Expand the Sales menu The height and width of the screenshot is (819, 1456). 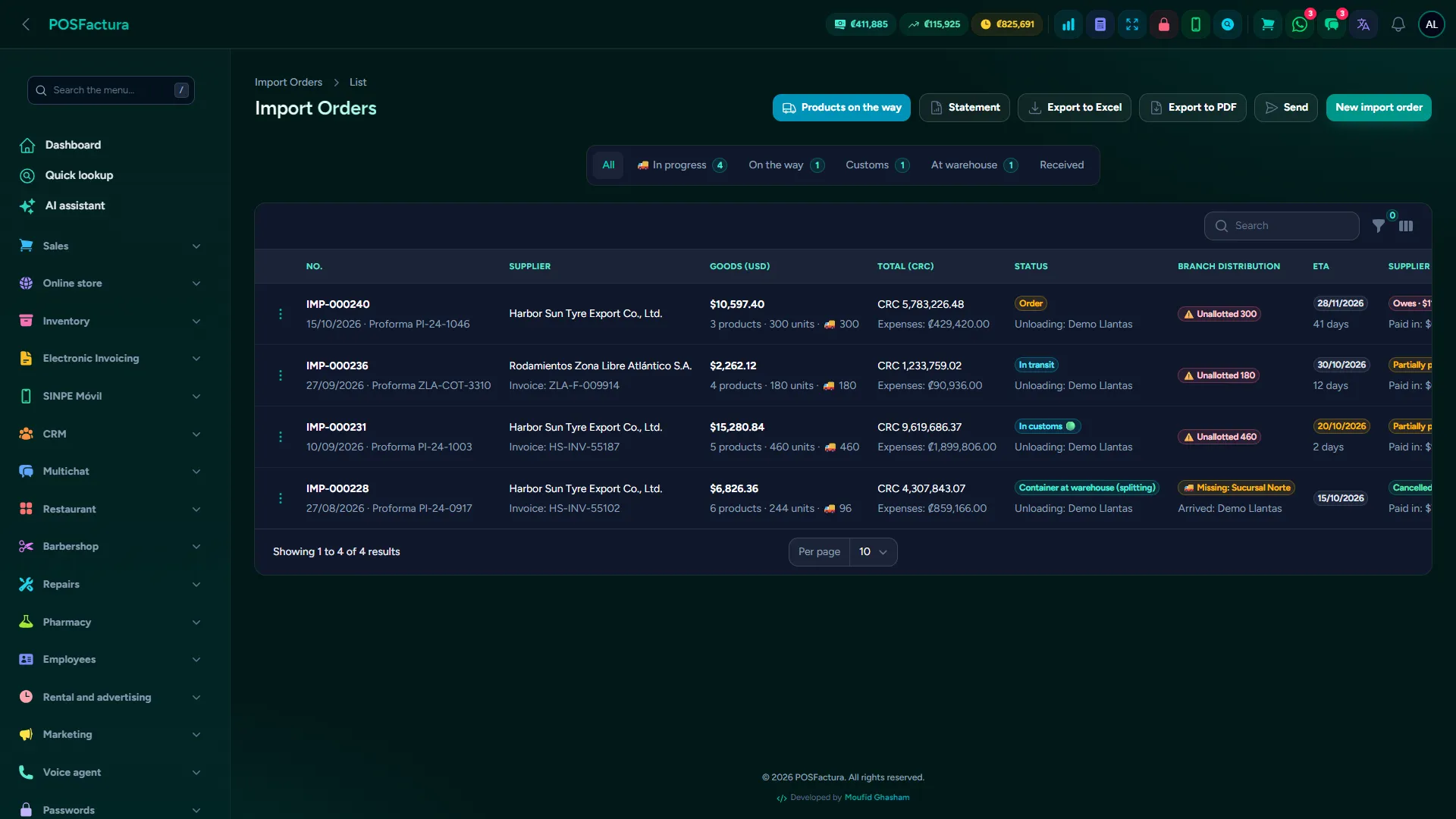pos(111,246)
